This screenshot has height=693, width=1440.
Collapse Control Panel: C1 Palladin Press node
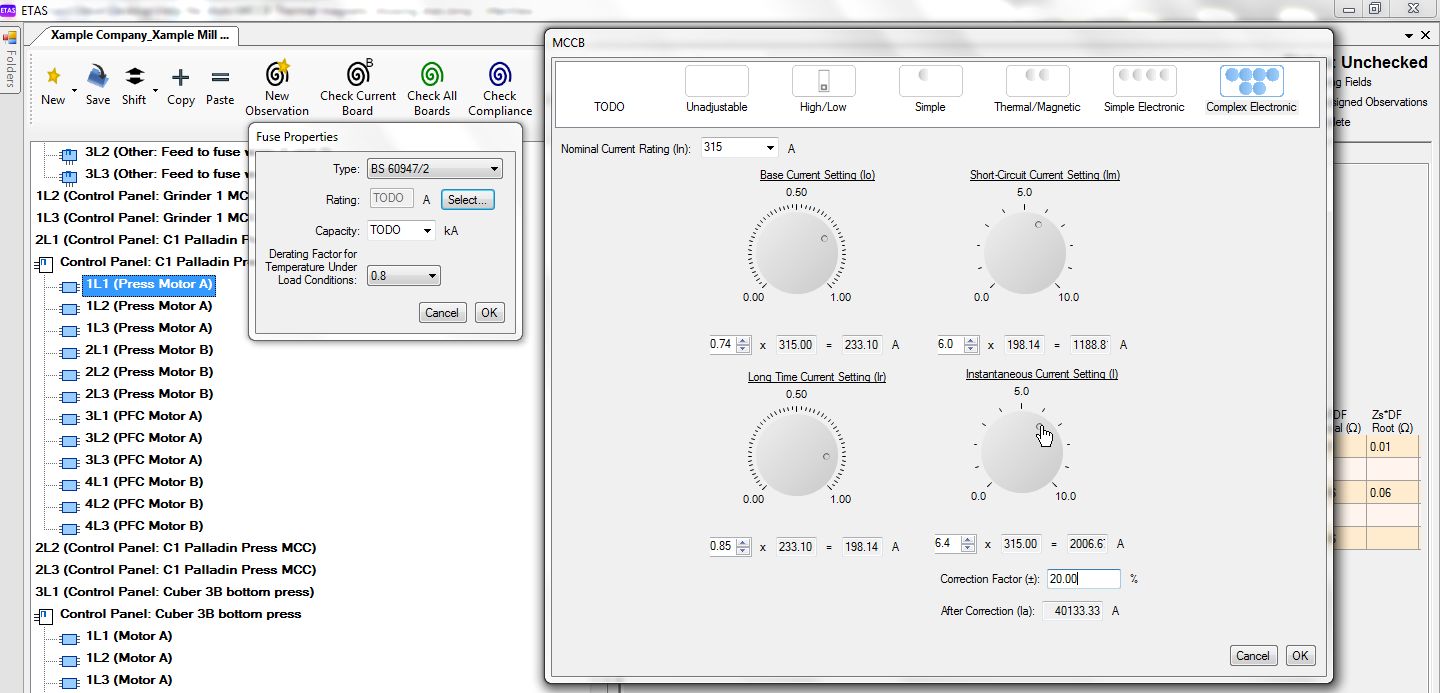tap(45, 264)
